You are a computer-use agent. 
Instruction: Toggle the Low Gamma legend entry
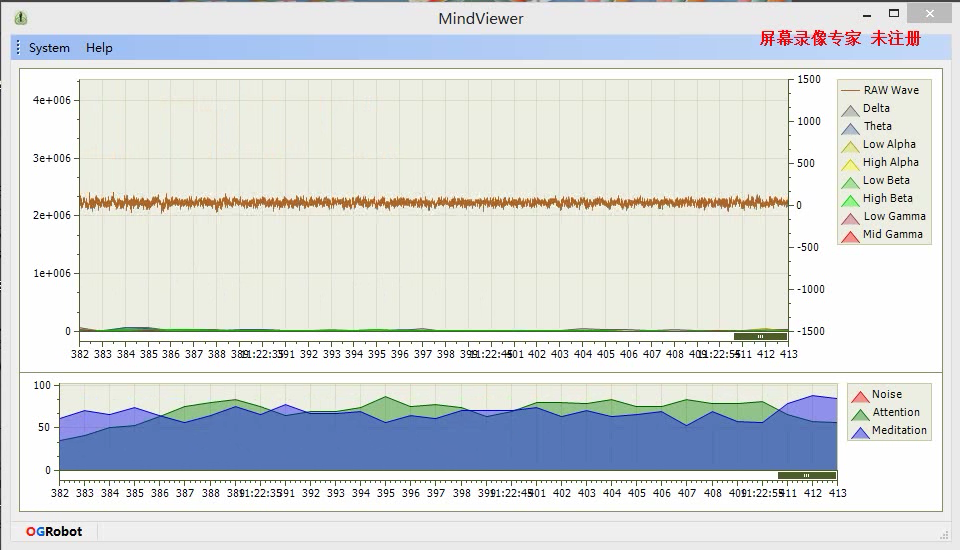(x=883, y=216)
